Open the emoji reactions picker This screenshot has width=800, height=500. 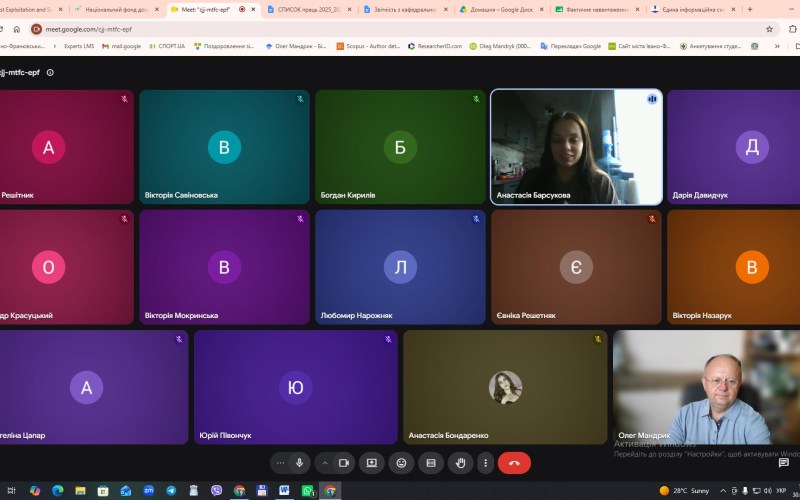(x=402, y=463)
